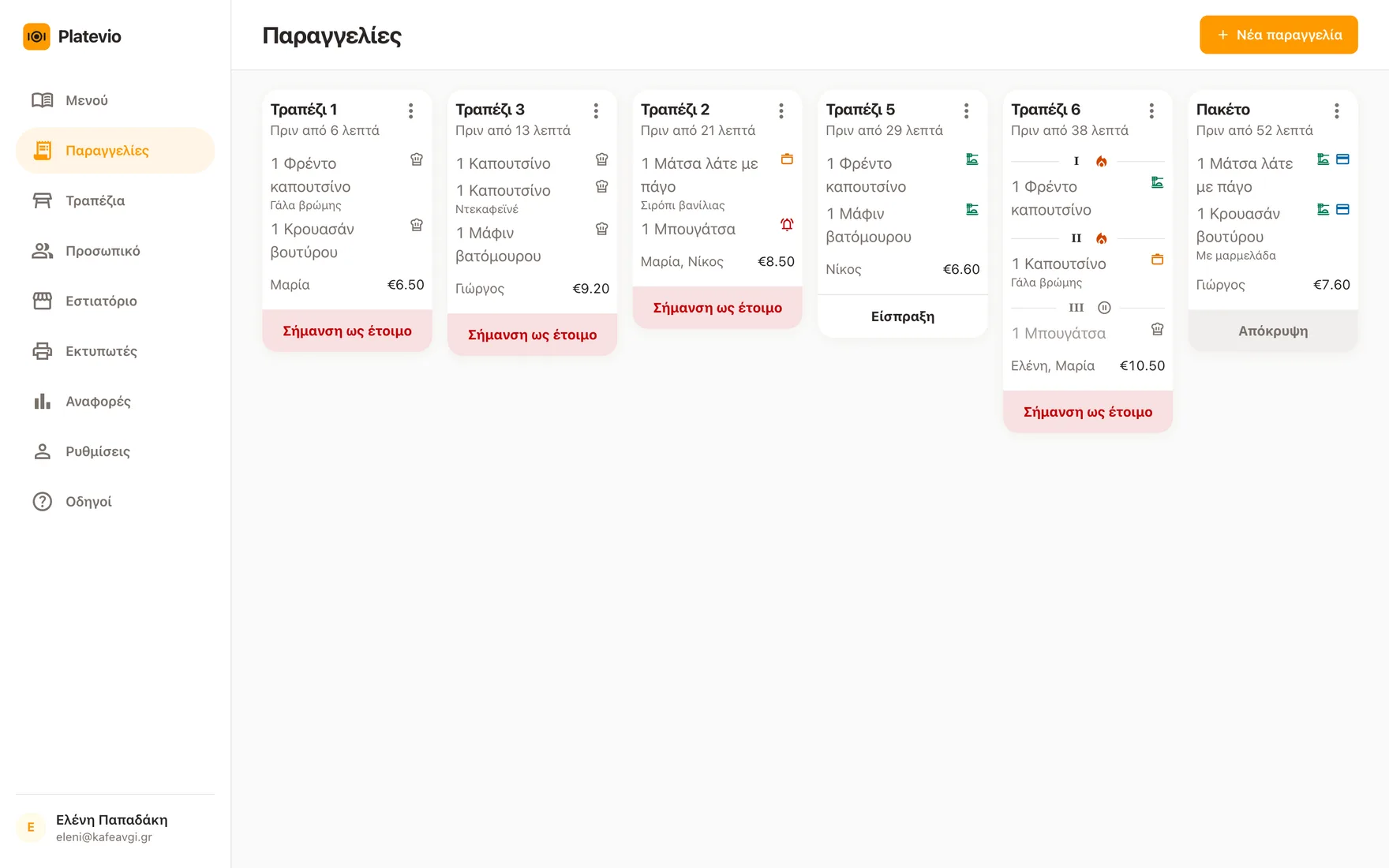Open the options menu on Τραπέζι 2 card
The height and width of the screenshot is (868, 1389).
781,111
